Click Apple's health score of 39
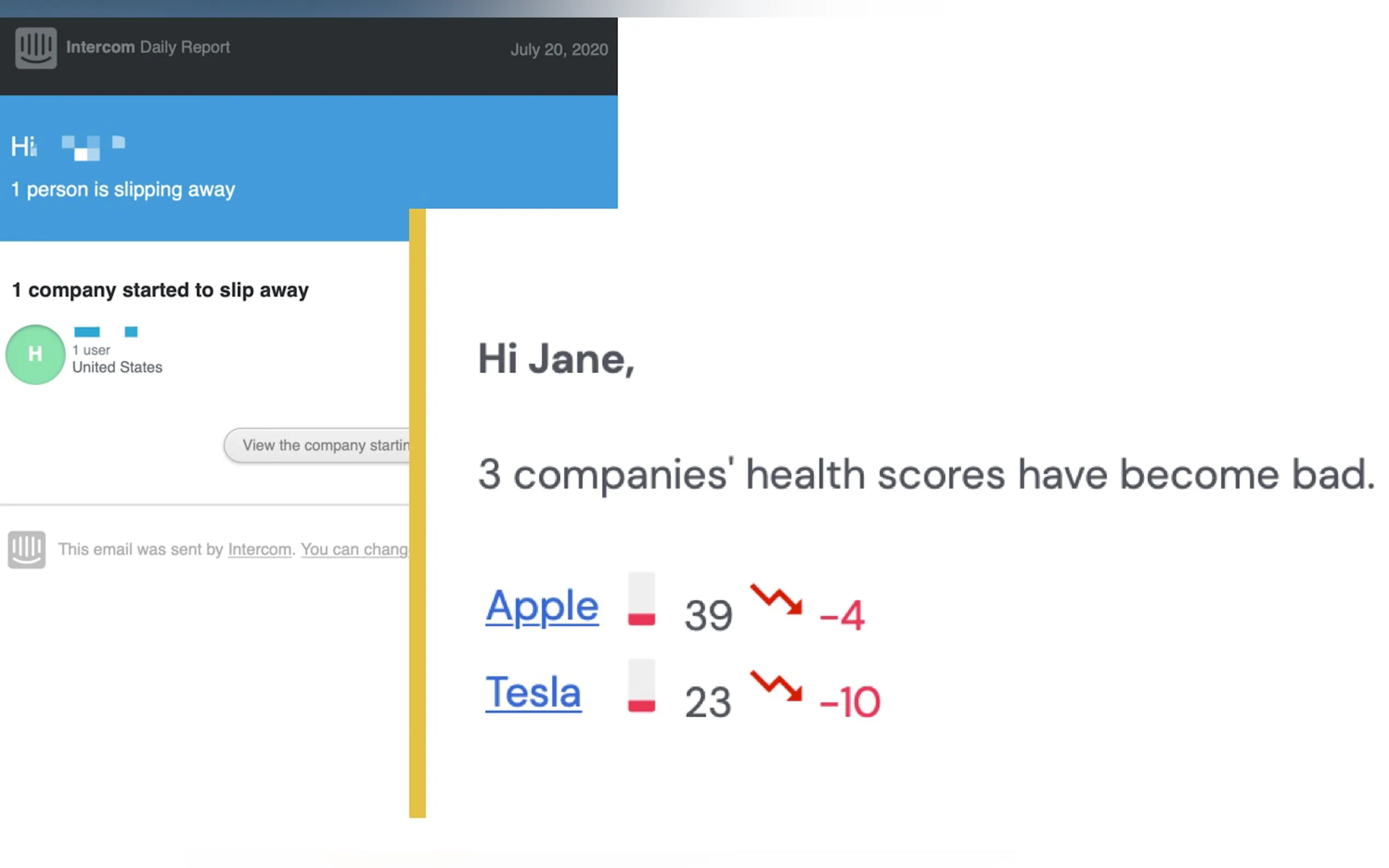Screen dimensions: 1389x868 coord(708,615)
